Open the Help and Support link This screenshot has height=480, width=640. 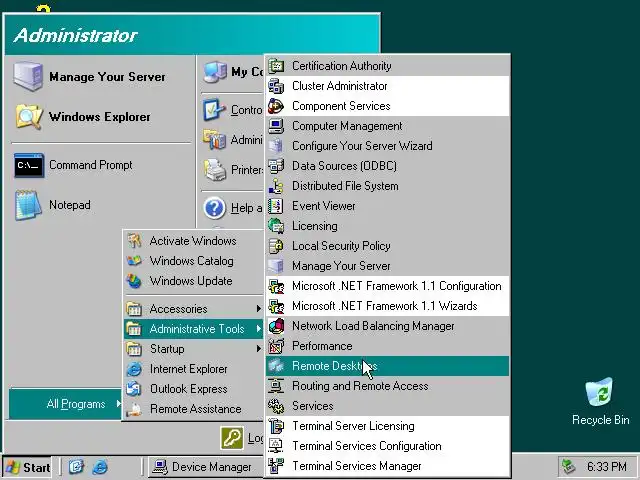click(233, 208)
